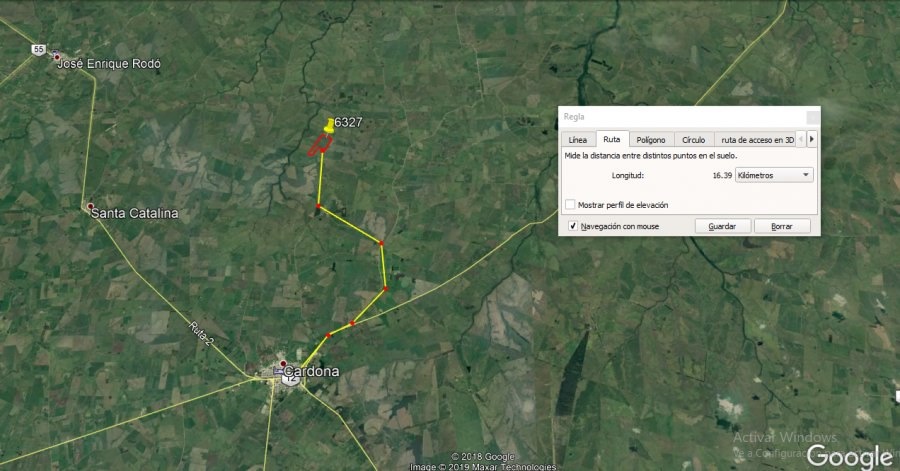Switch to the Polígono tab
The height and width of the screenshot is (471, 900).
pyautogui.click(x=651, y=139)
